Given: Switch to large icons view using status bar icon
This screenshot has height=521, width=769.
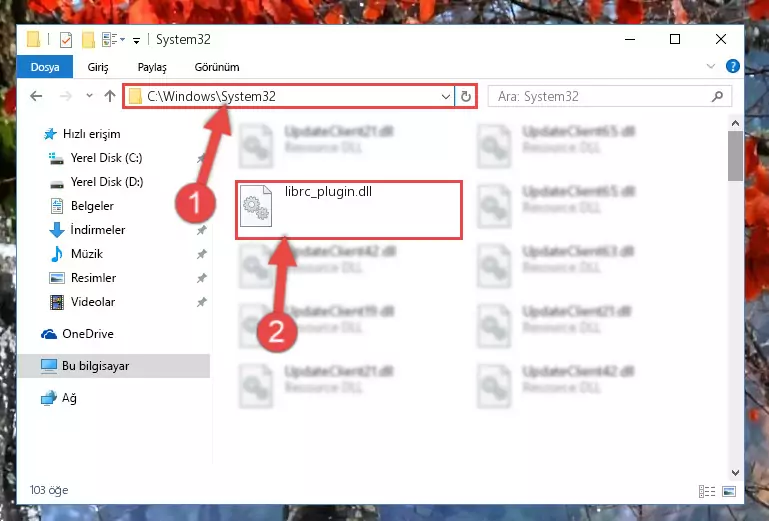Looking at the screenshot, I should tap(729, 491).
